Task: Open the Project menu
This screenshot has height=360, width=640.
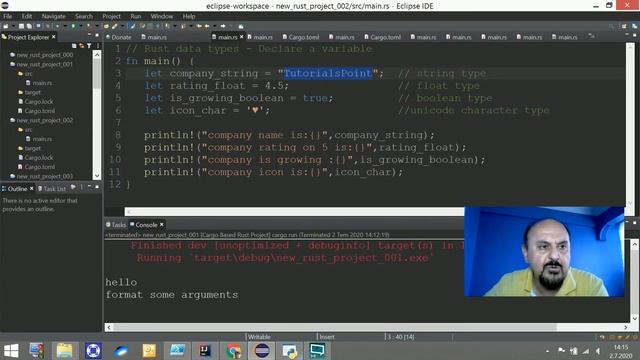Action: tap(111, 16)
